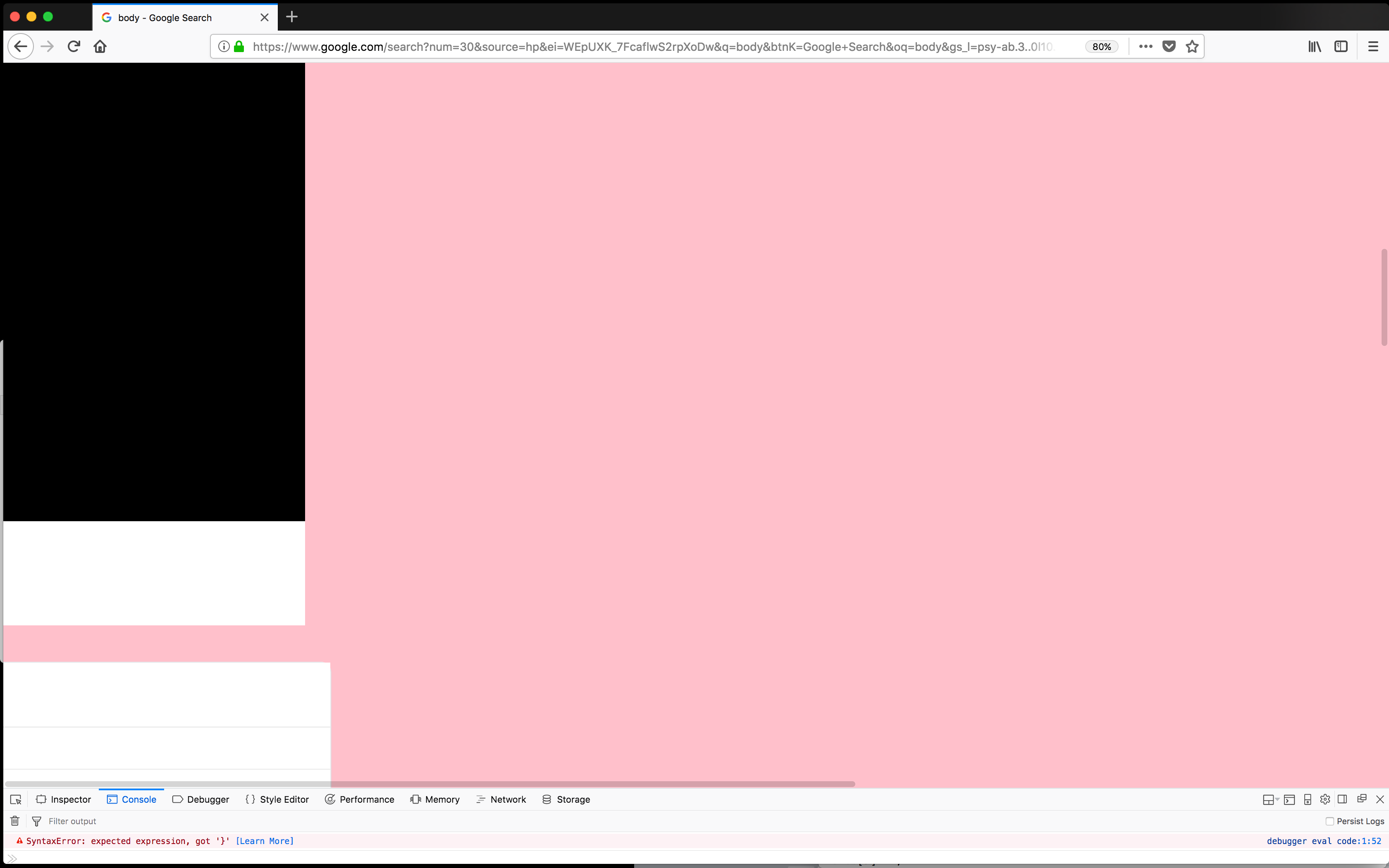Open the iframe selection dropdown
The image size is (1389, 868).
pos(1271,800)
